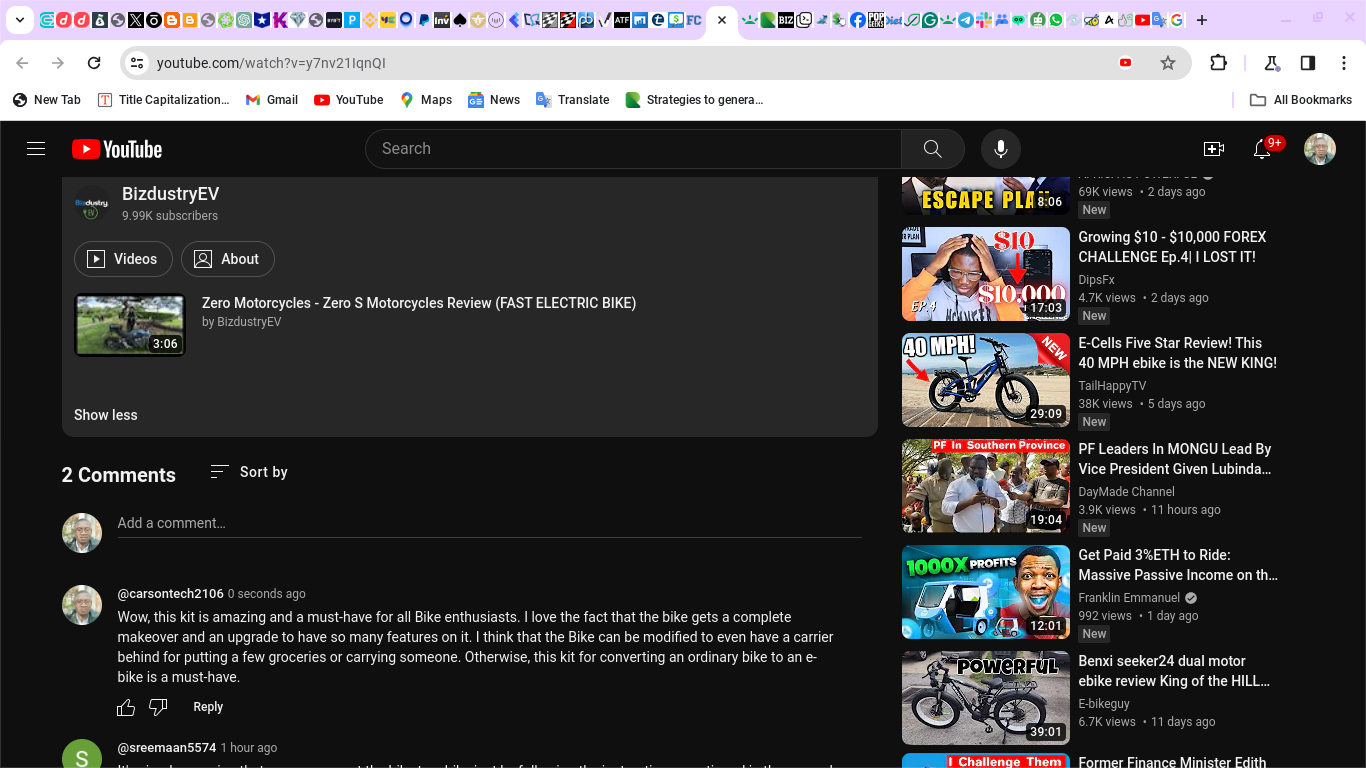
Task: Open E-Cells Five Star Review title
Action: click(x=1177, y=353)
